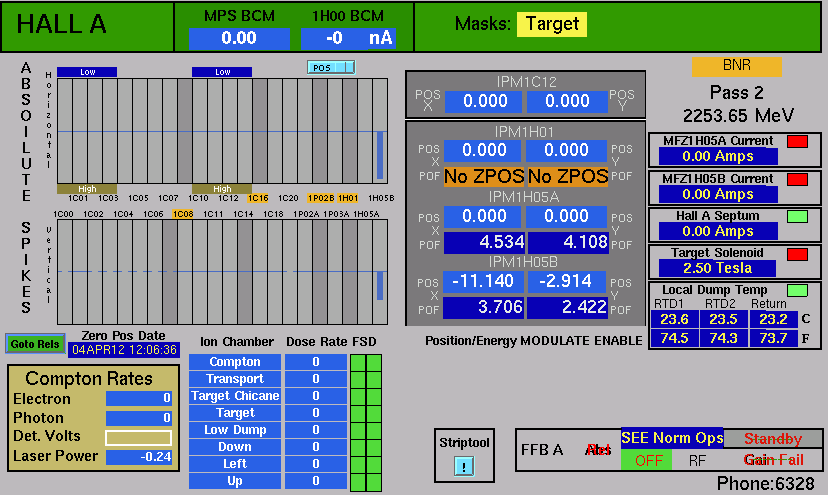Click the Low limit label above 1C01
Screen dimensions: 828x495
(x=87, y=72)
